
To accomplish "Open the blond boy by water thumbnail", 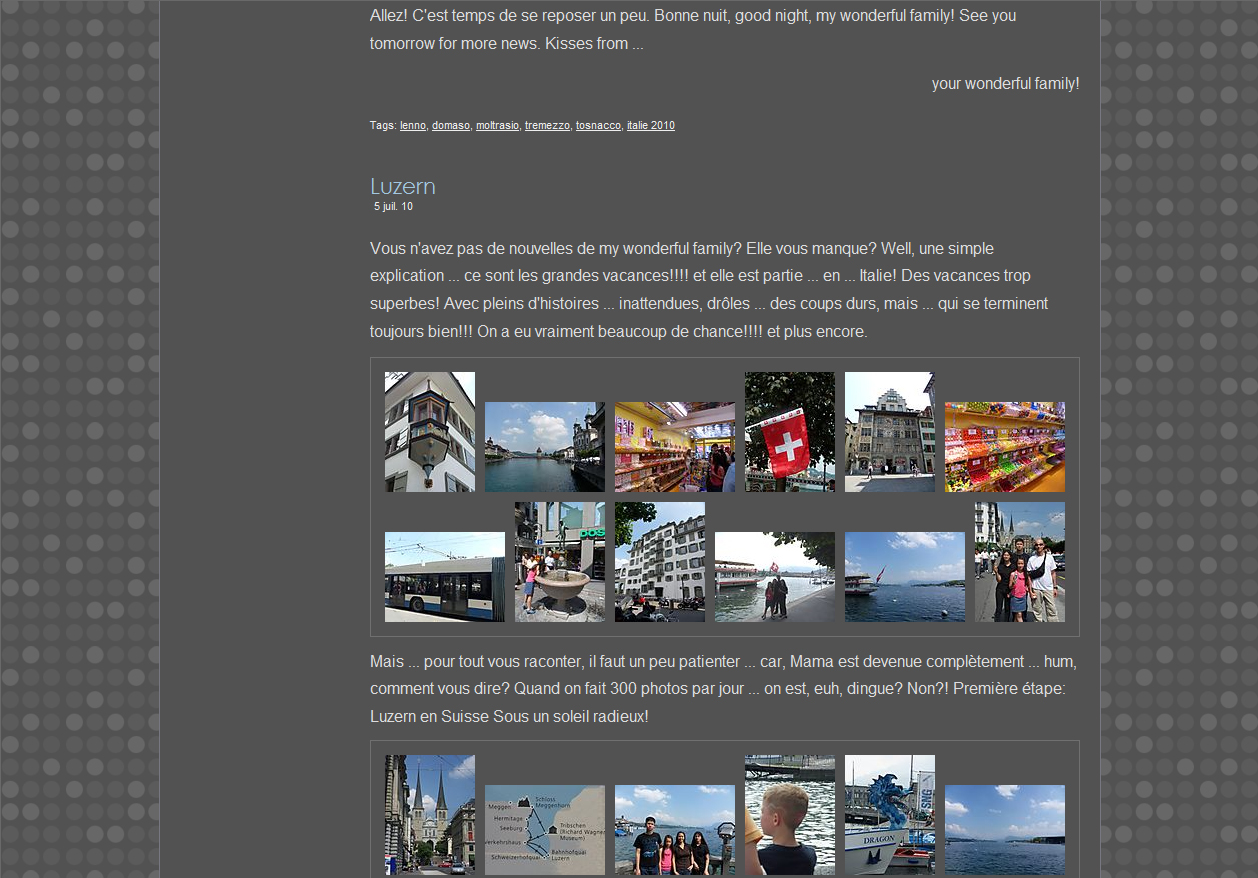I will (x=789, y=814).
